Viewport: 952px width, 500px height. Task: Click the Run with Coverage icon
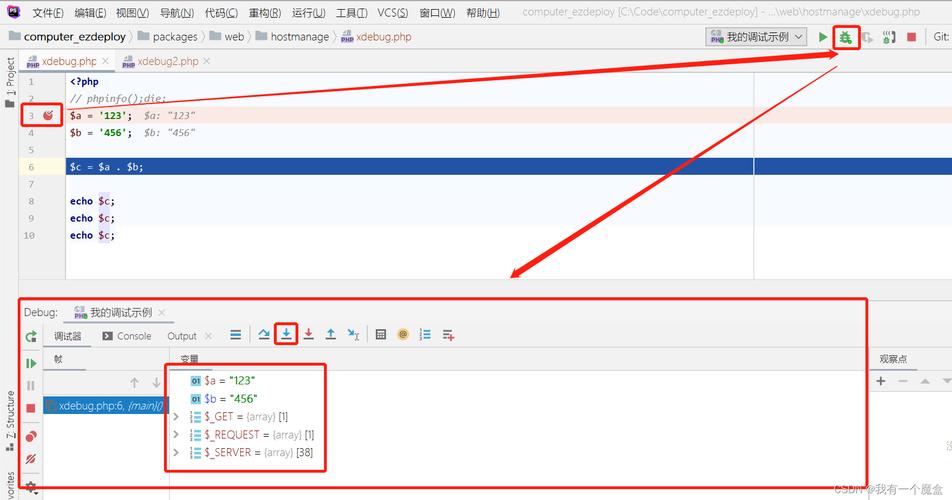point(868,38)
